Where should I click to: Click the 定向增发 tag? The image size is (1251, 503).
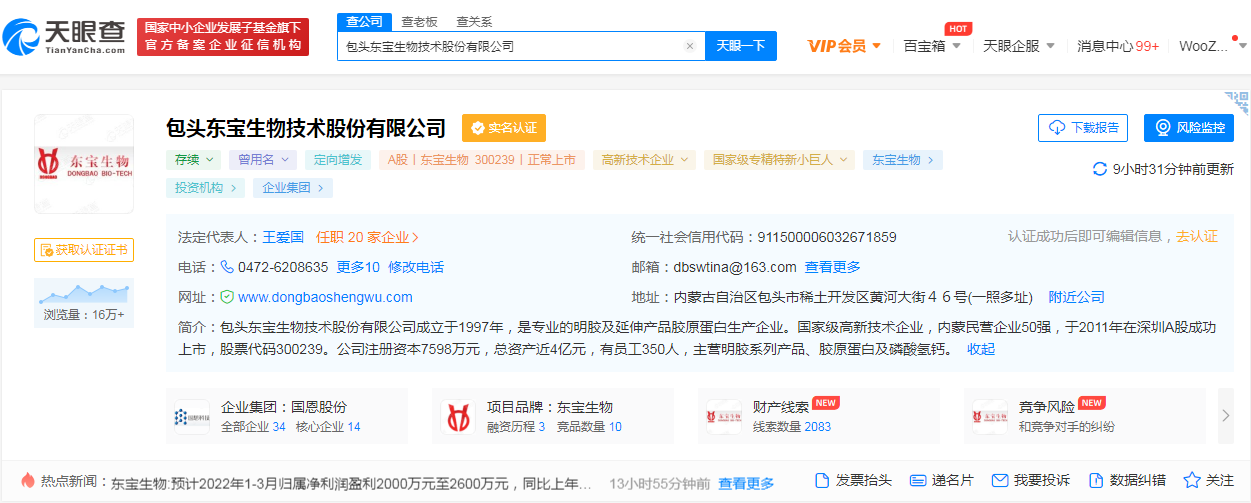coord(338,160)
